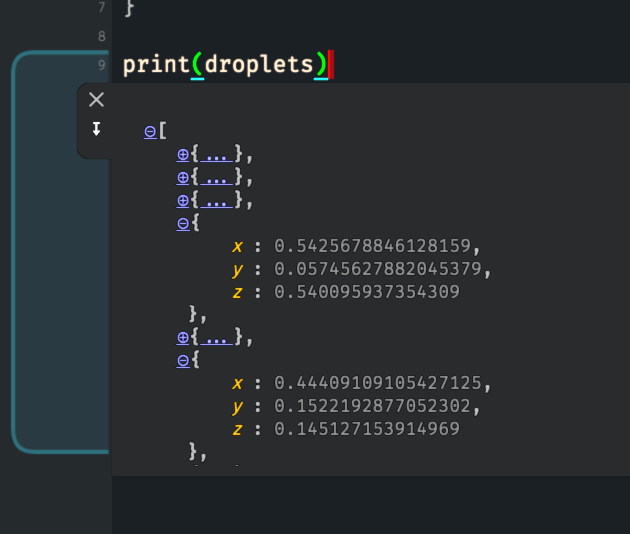Screen dimensions: 630x534
Task: Click the print keyword in the code
Action: tap(155, 66)
